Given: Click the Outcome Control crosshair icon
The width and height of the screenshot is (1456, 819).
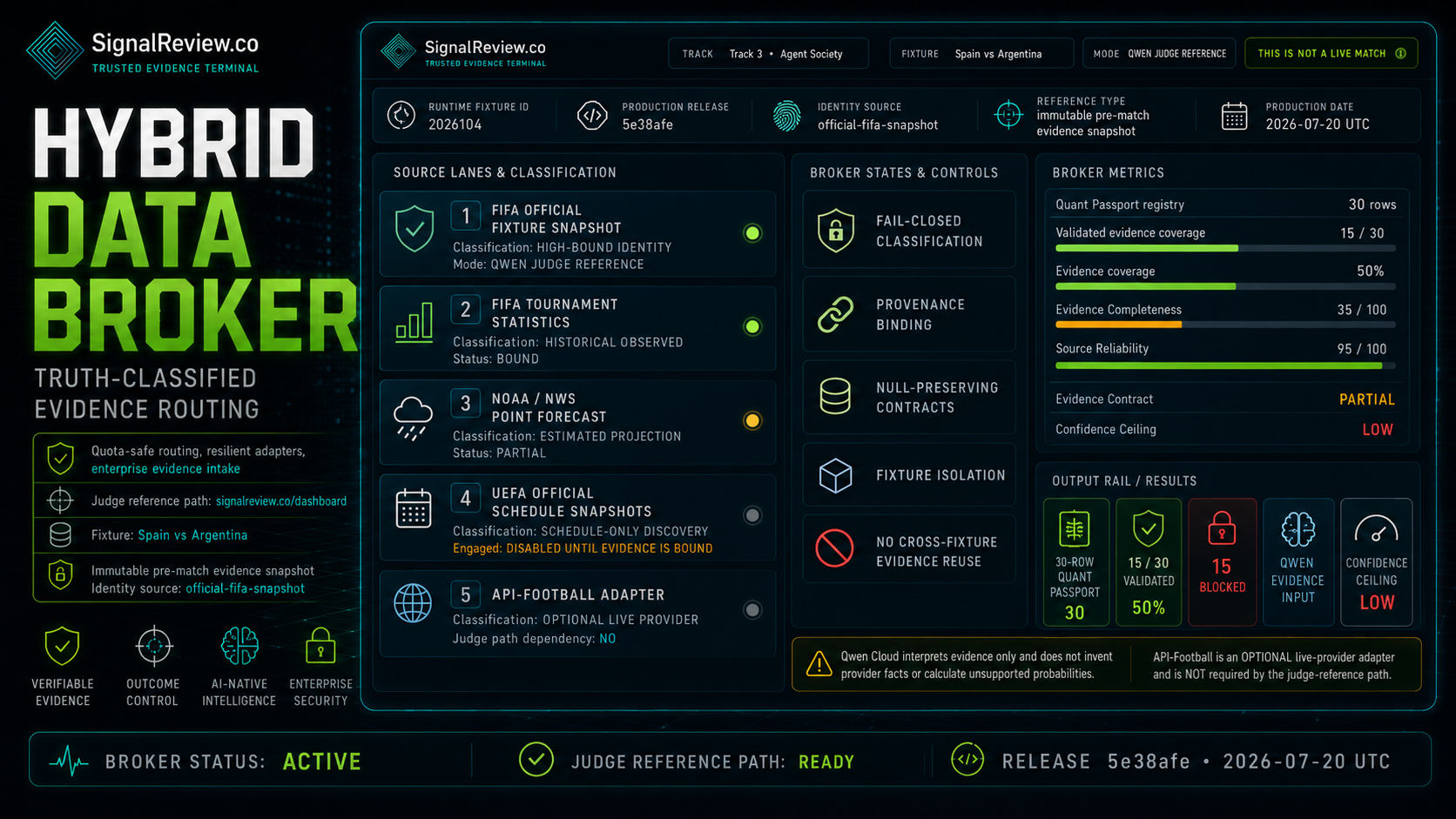Looking at the screenshot, I should point(154,646).
